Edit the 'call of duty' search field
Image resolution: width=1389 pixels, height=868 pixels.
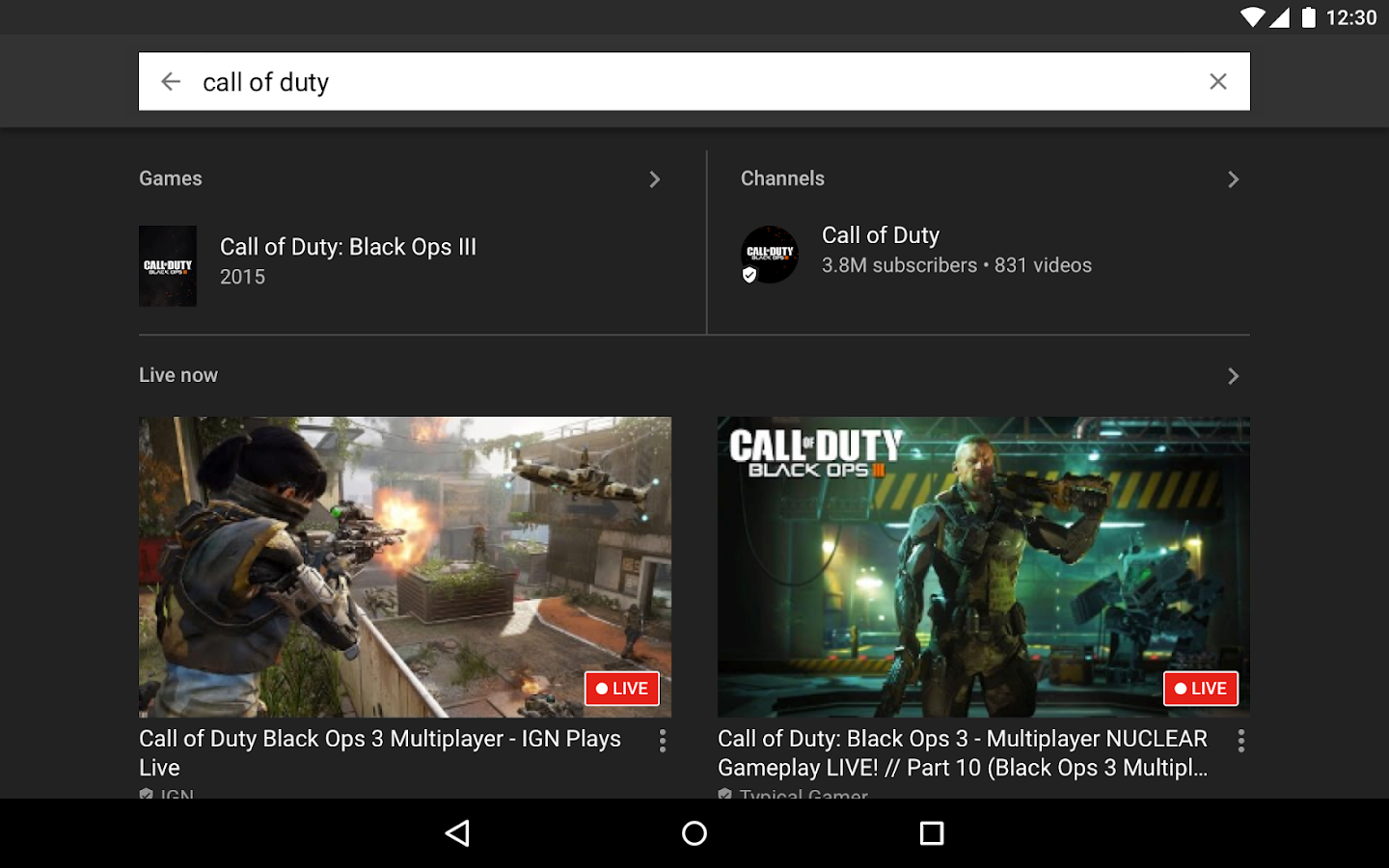pyautogui.click(x=694, y=82)
